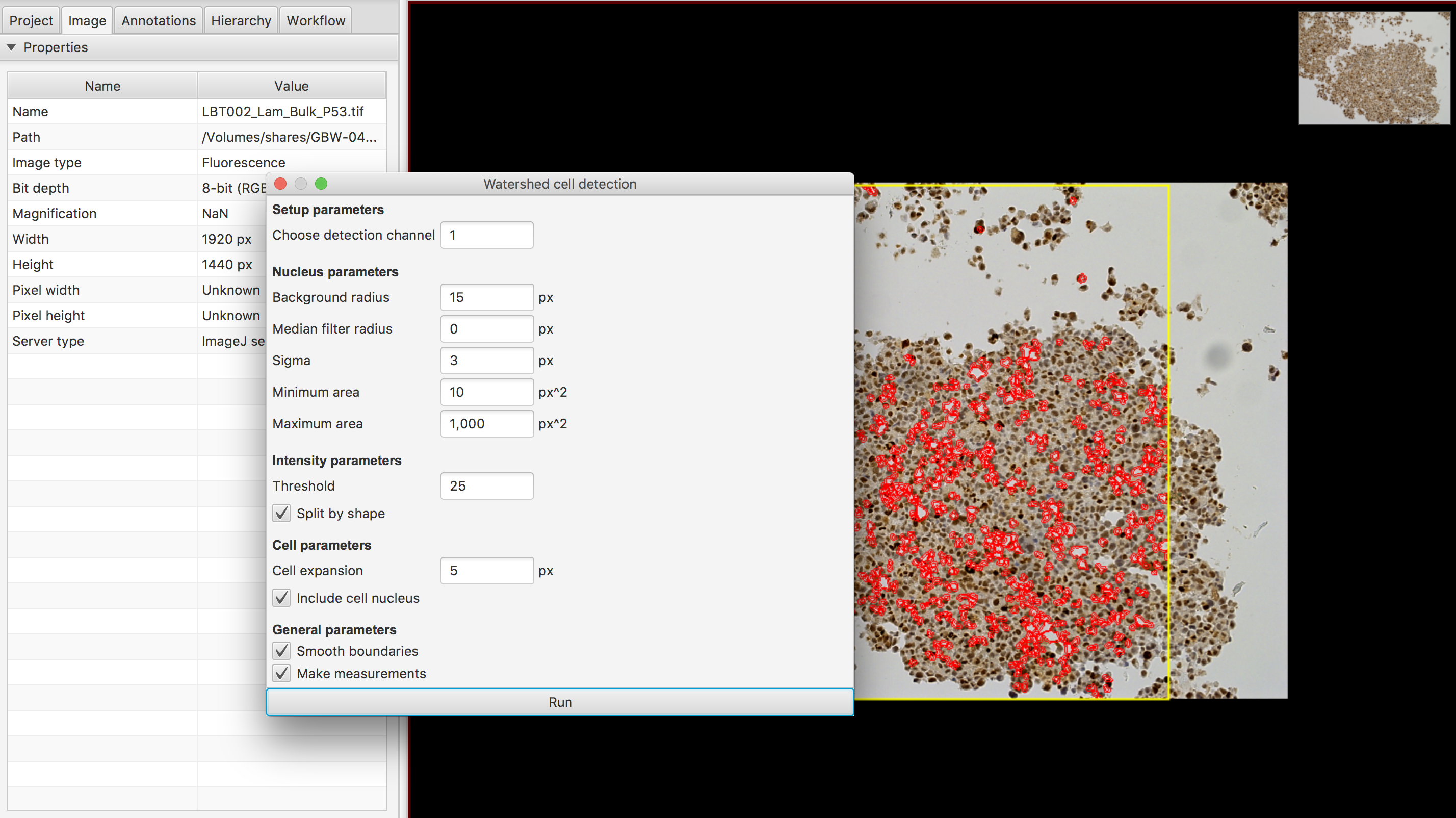Switch to the Project tab
Viewport: 1456px width, 818px height.
(x=31, y=21)
